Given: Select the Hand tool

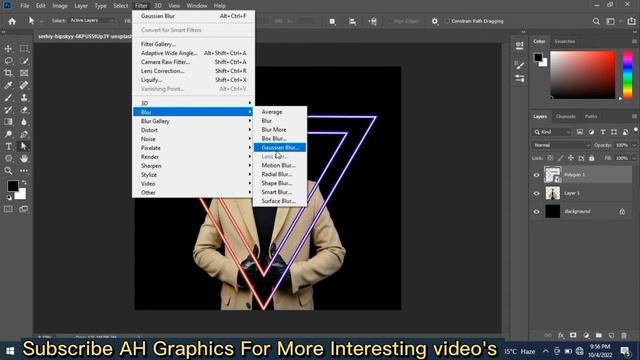Looking at the screenshot, I should click(24, 158).
